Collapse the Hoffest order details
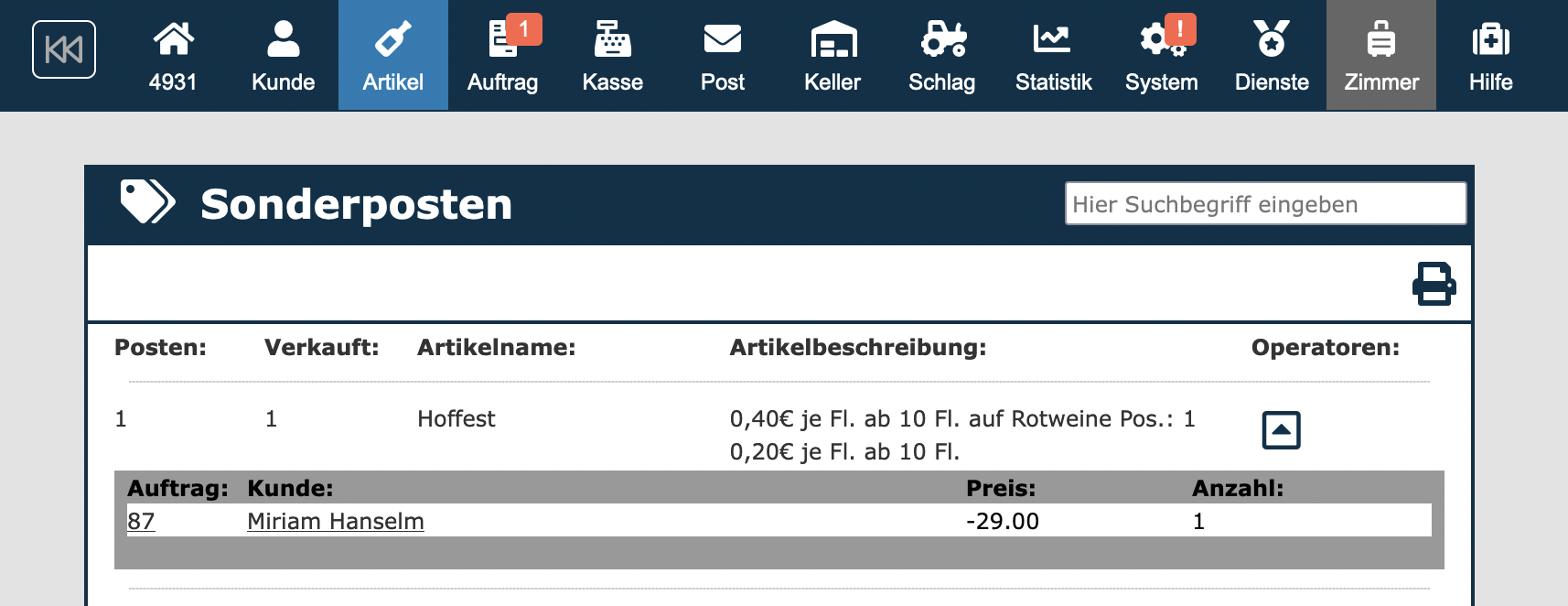 (x=1281, y=430)
